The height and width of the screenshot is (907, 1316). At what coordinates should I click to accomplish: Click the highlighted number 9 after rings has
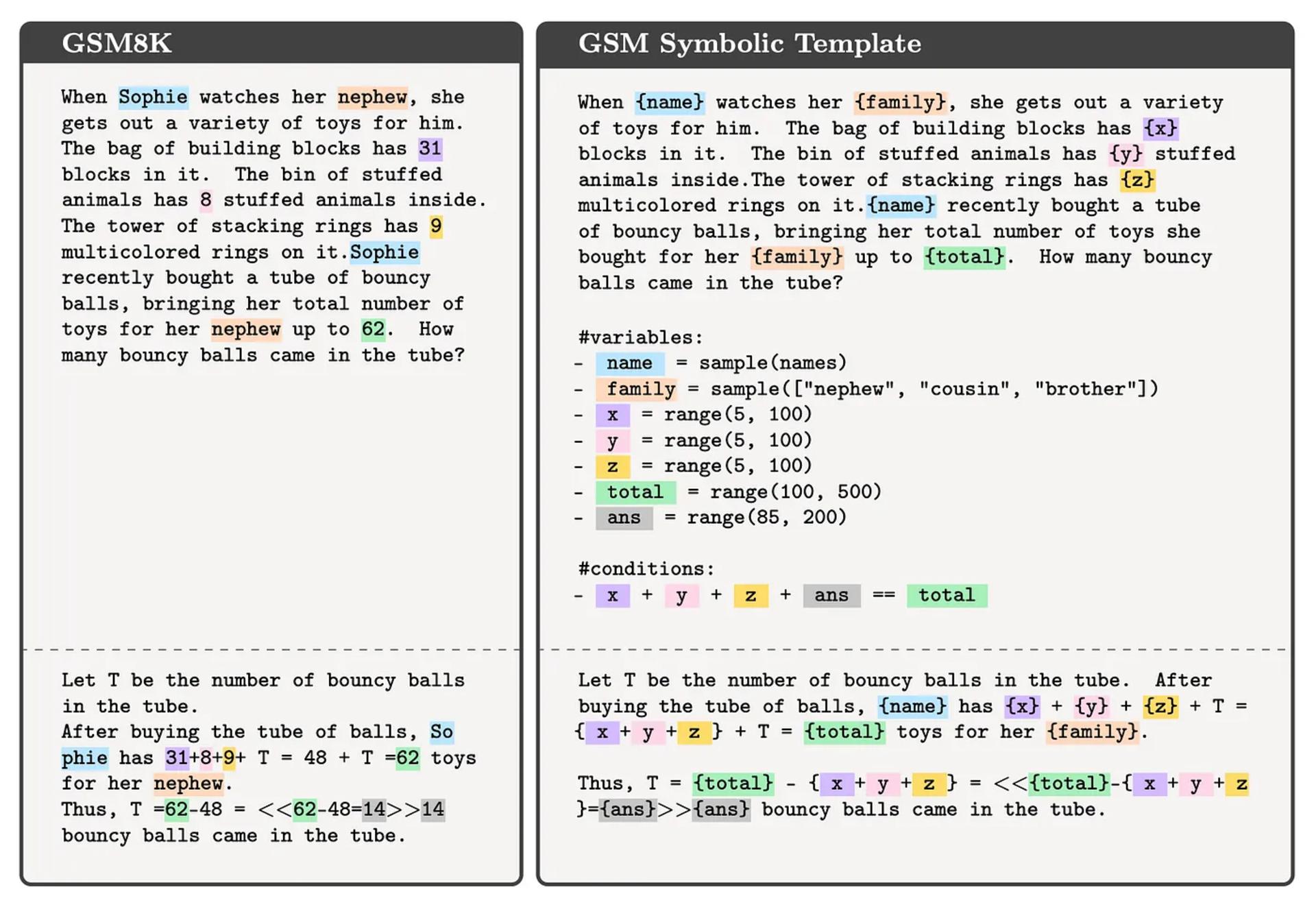[x=436, y=226]
